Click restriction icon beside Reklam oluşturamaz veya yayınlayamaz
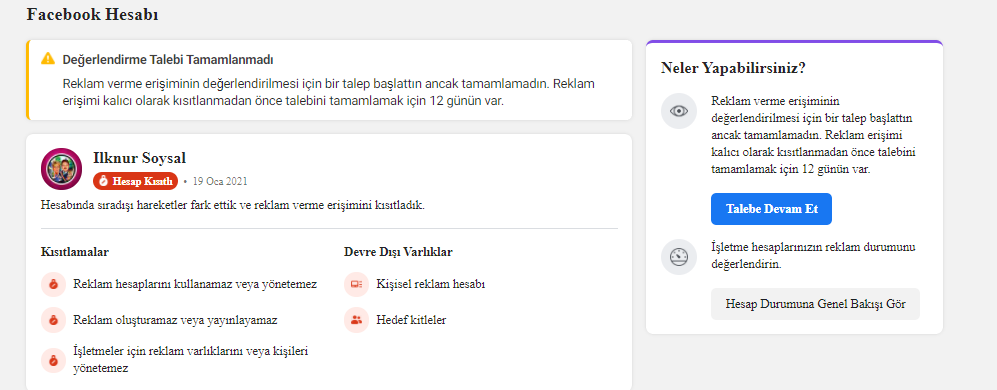 coord(53,320)
